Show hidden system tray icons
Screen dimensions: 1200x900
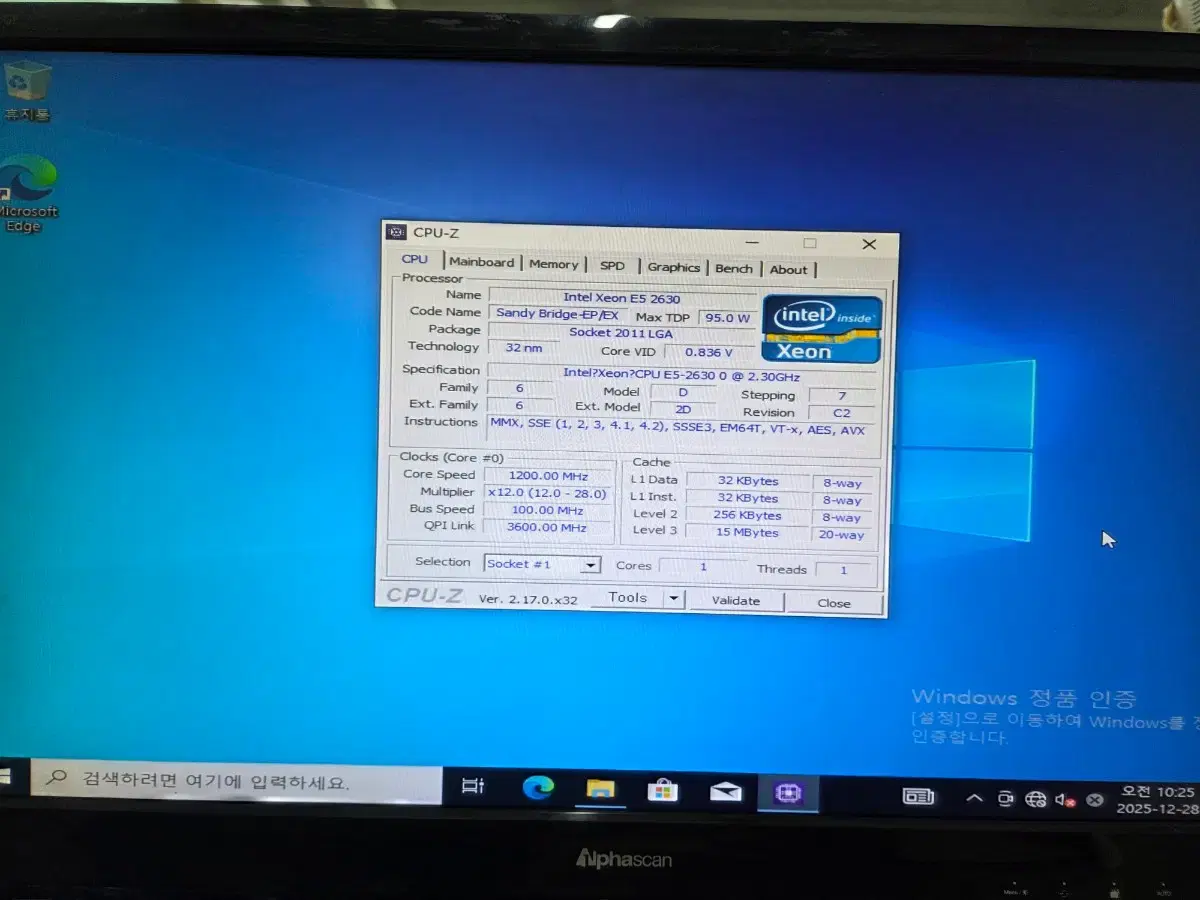pos(973,798)
